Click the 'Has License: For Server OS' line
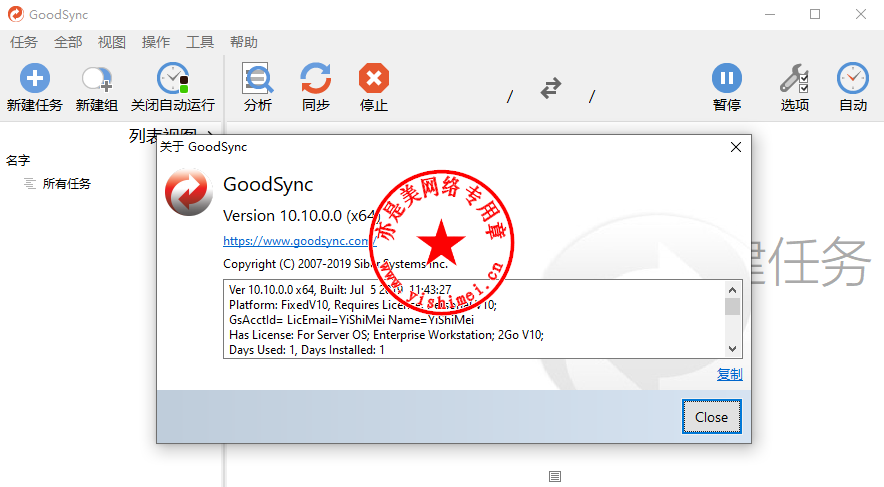The width and height of the screenshot is (884, 487). [x=386, y=335]
